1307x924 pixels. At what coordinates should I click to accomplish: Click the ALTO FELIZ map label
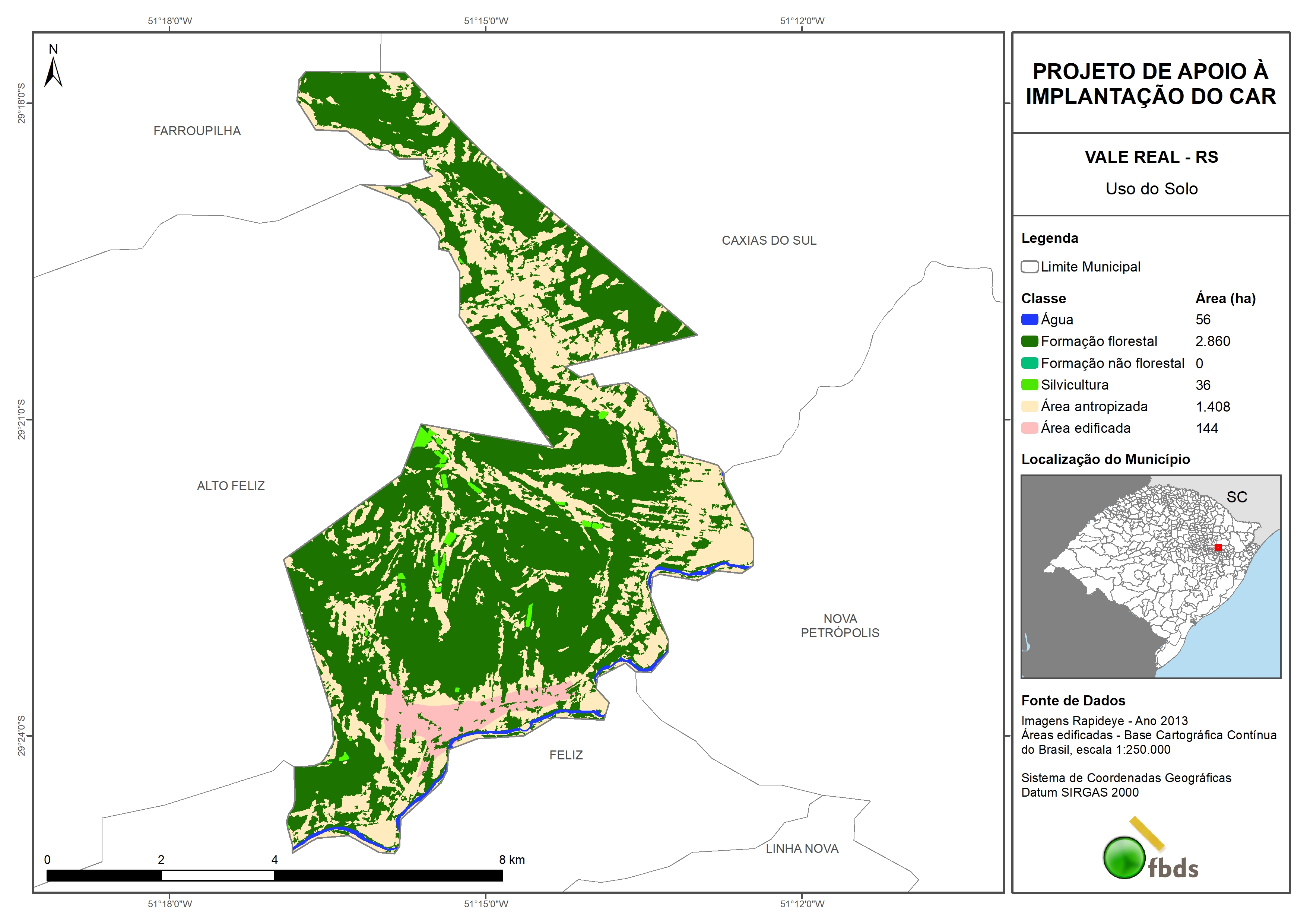(x=231, y=486)
